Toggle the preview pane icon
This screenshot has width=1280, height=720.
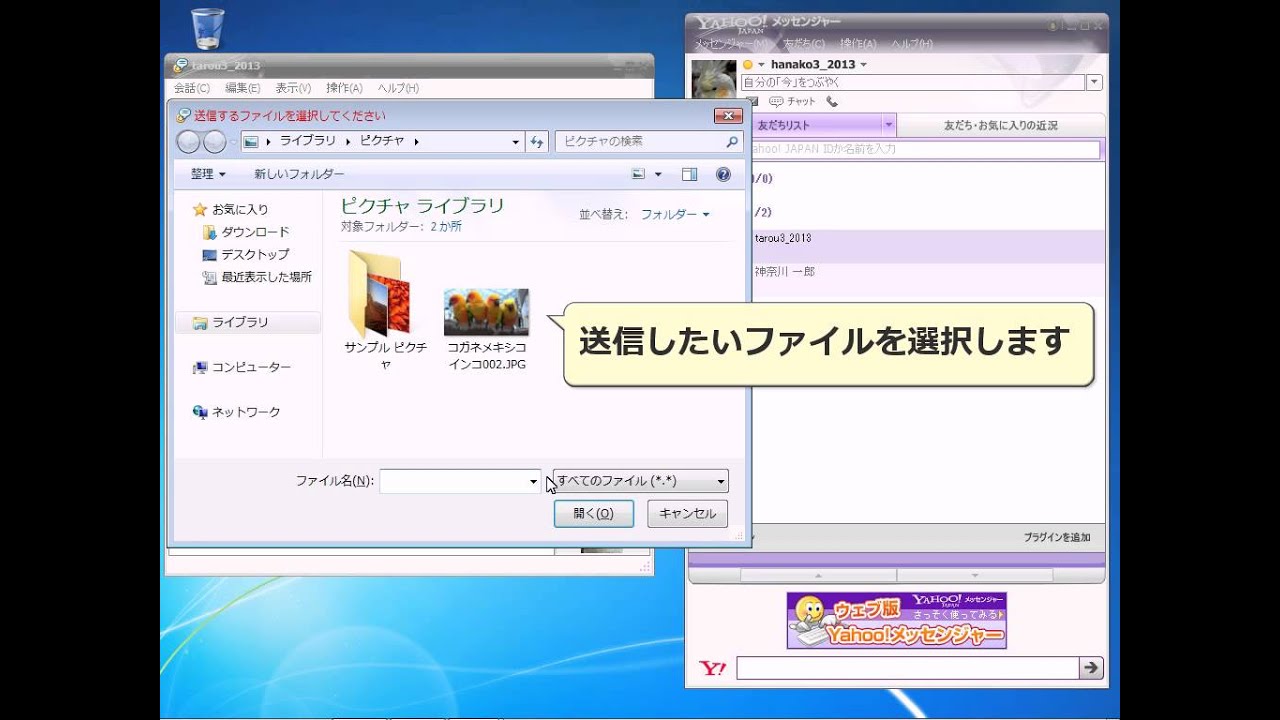[x=689, y=174]
